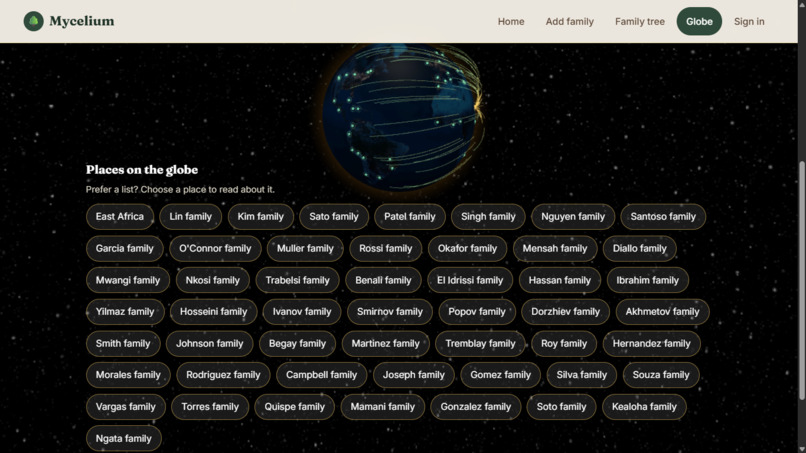Image resolution: width=806 pixels, height=453 pixels.
Task: Click Joseph family chip
Action: point(413,375)
